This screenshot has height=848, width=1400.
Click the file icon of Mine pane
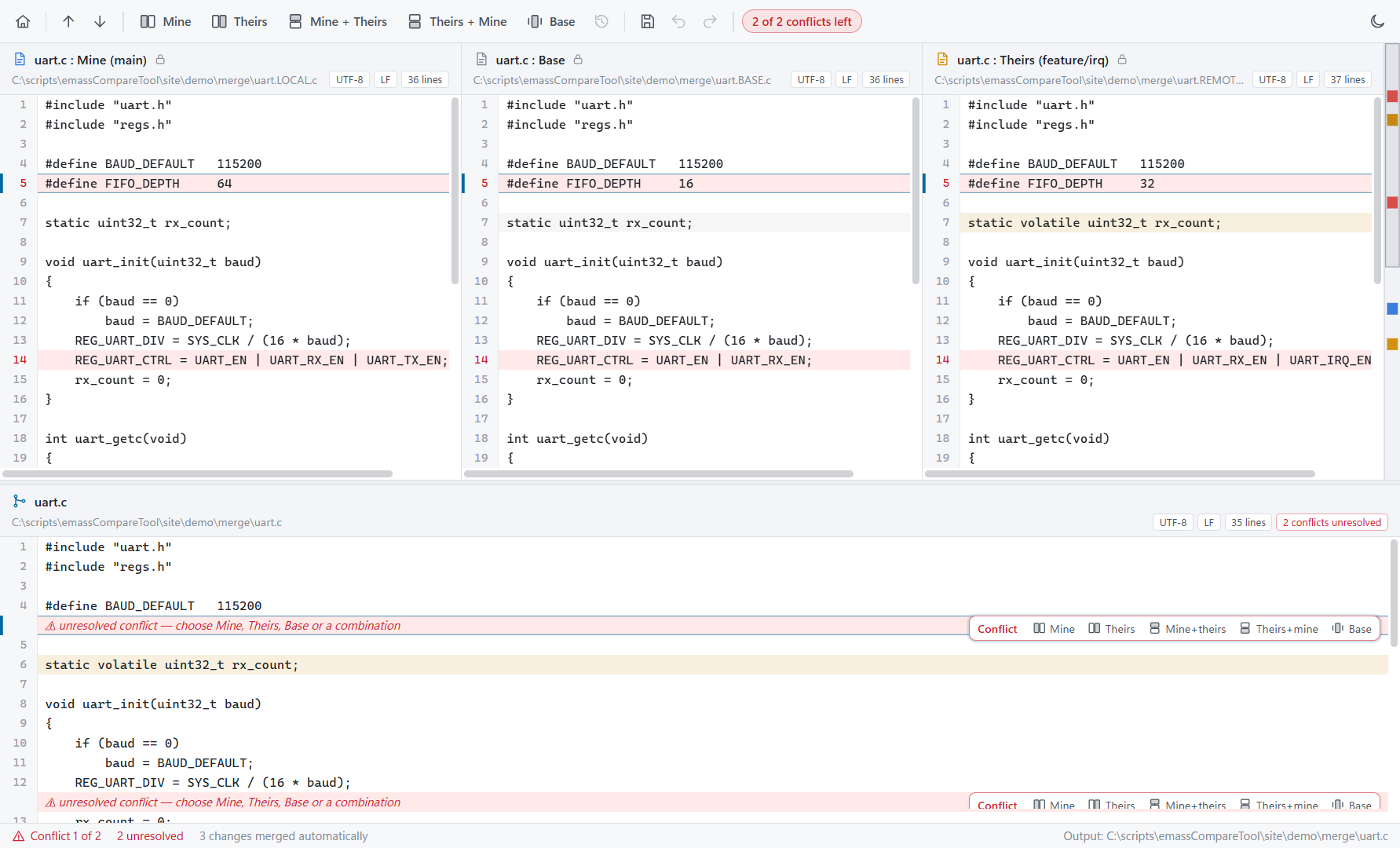pyautogui.click(x=20, y=60)
